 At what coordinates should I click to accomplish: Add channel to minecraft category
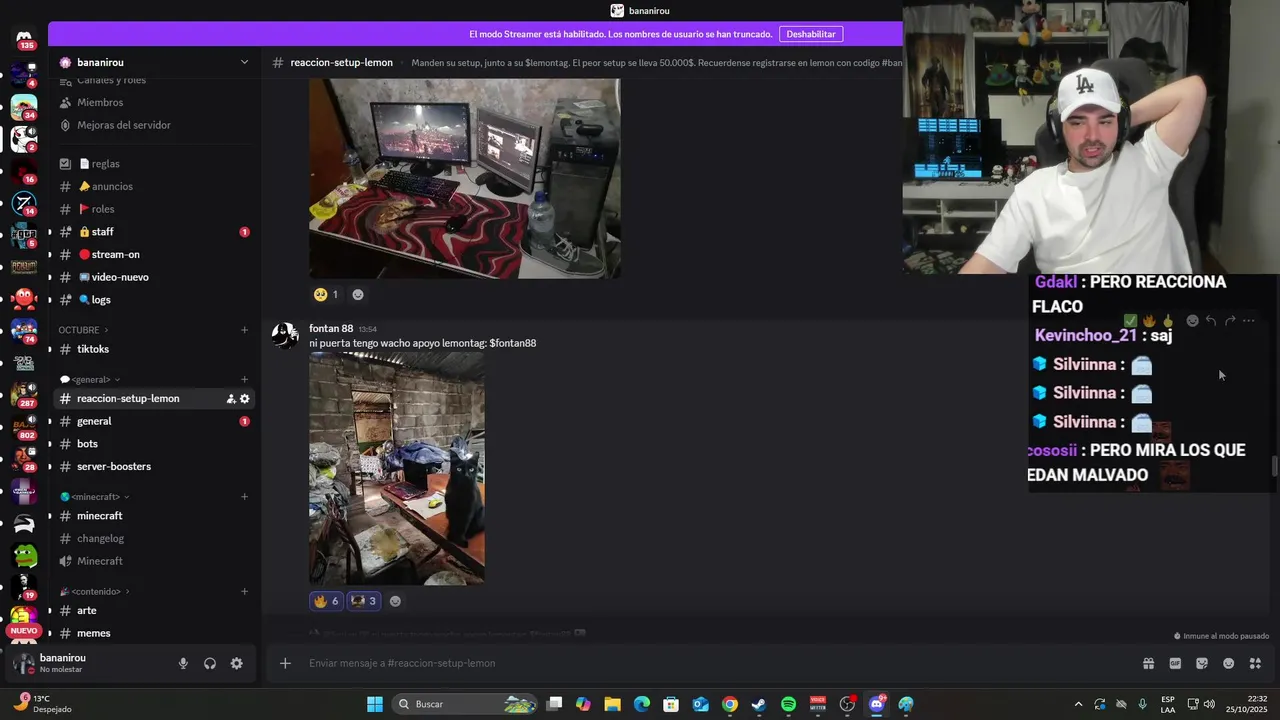[244, 497]
